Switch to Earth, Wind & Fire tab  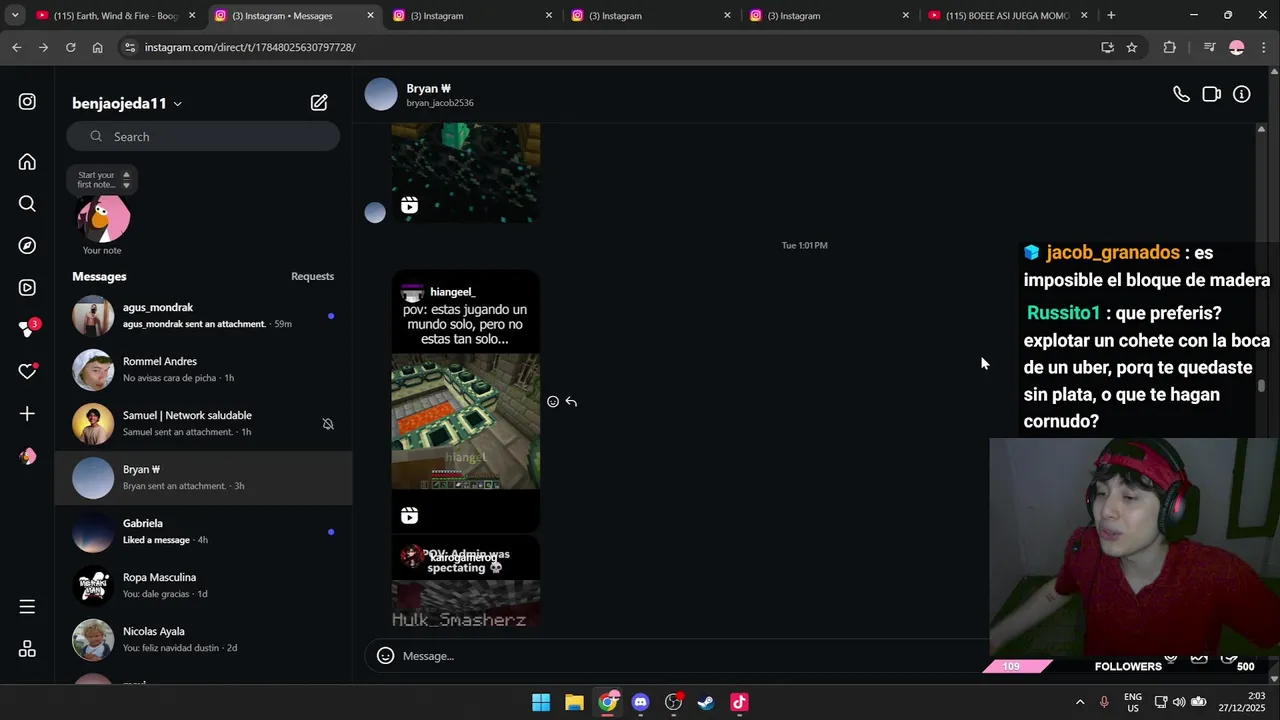coord(115,16)
